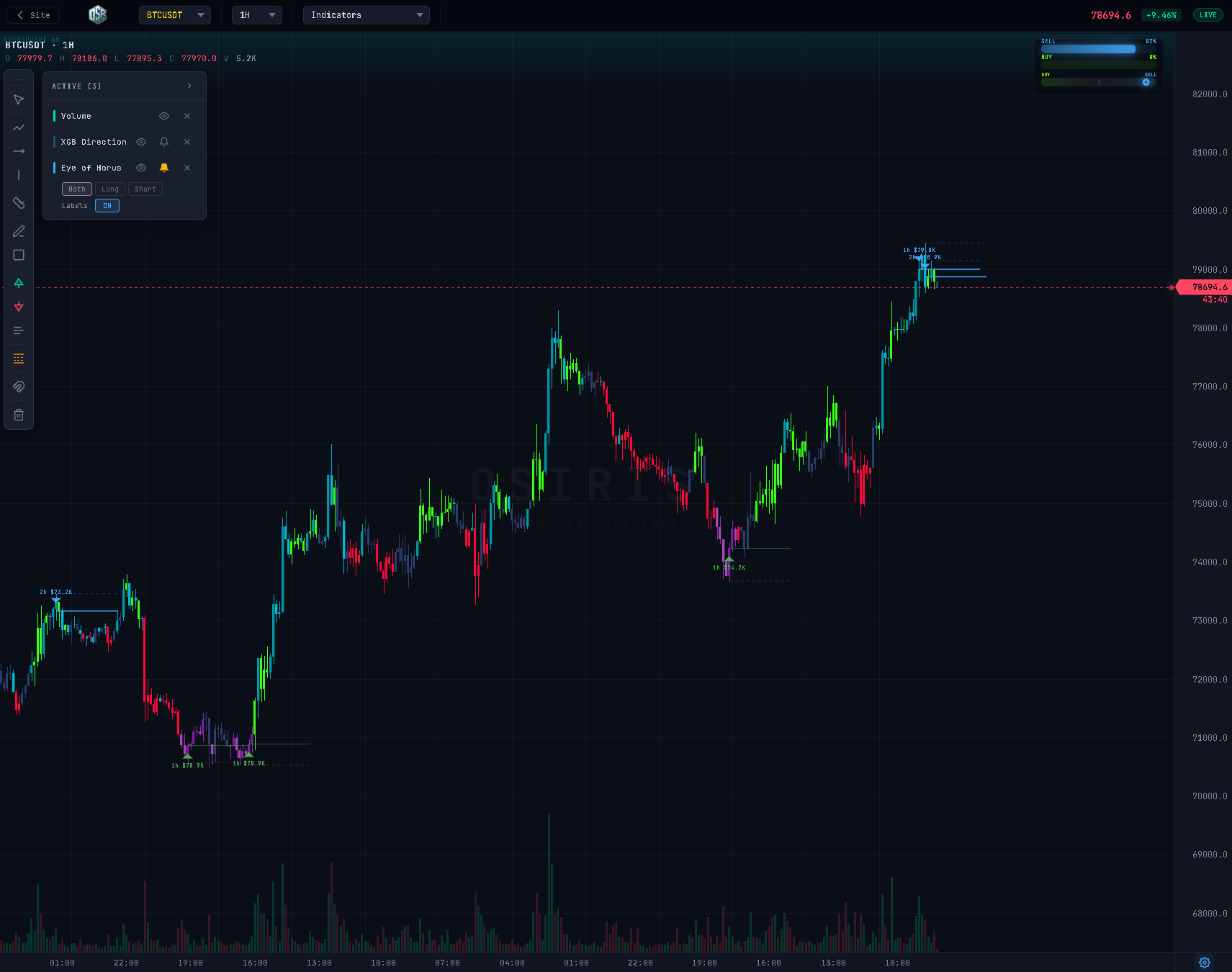The height and width of the screenshot is (972, 1232).
Task: Remove the XGB Direction indicator
Action: [x=187, y=142]
